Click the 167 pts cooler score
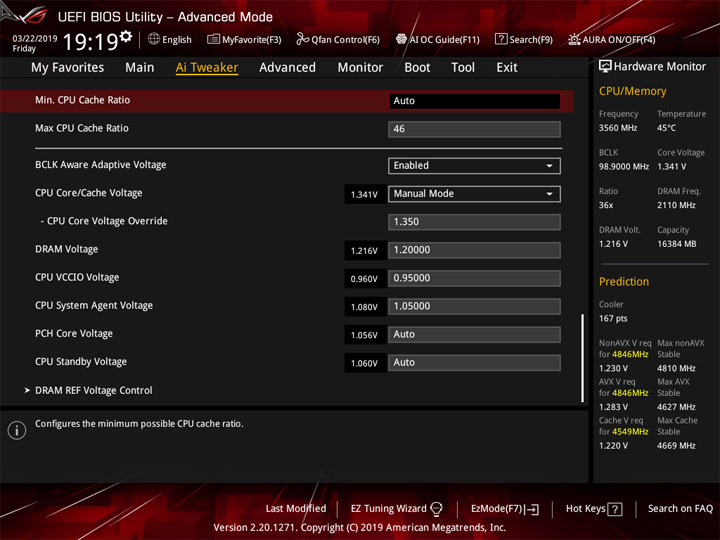The height and width of the screenshot is (540, 720). (x=613, y=319)
